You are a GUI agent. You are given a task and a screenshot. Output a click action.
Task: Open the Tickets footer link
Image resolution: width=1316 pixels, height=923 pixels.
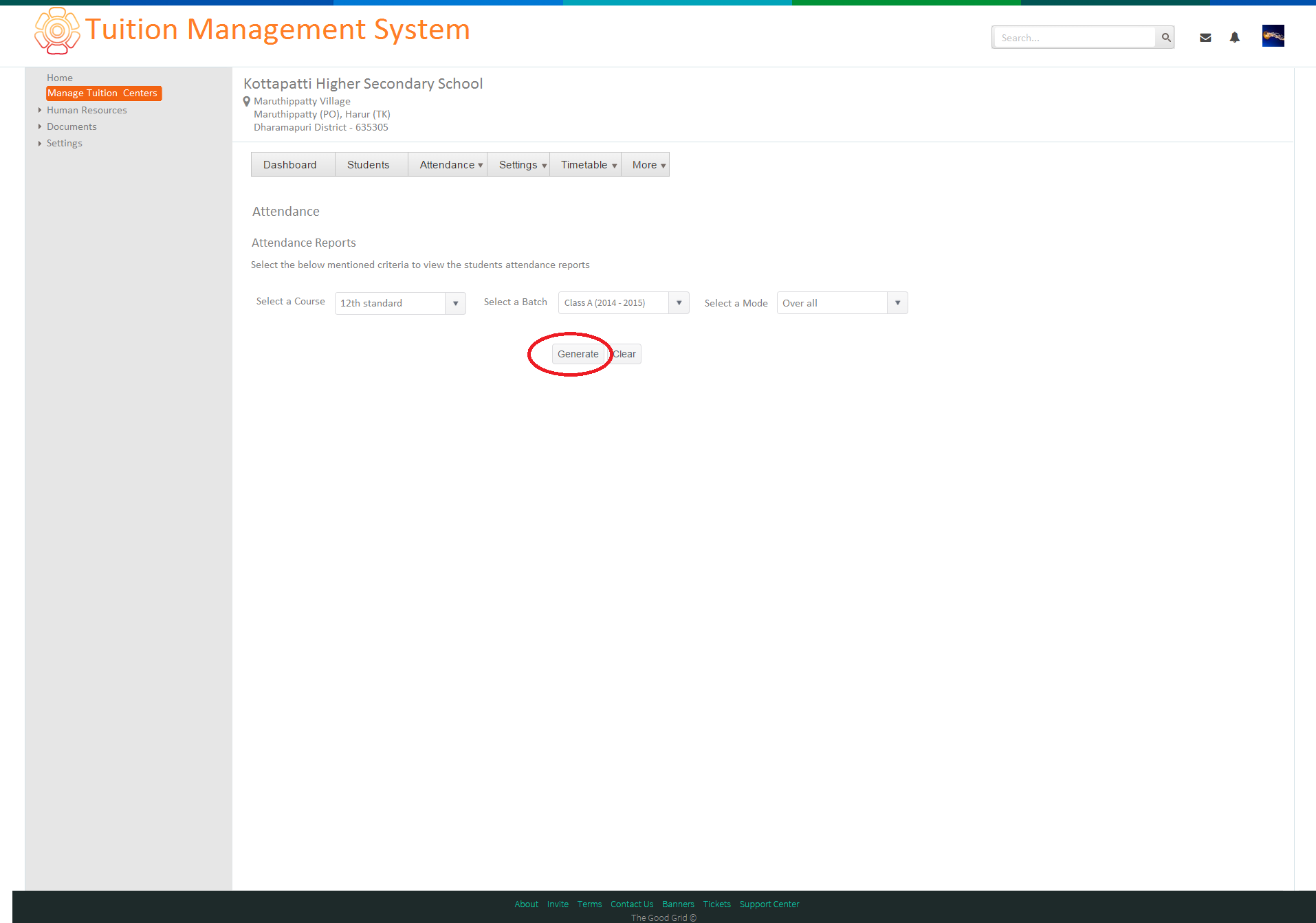pyautogui.click(x=716, y=904)
